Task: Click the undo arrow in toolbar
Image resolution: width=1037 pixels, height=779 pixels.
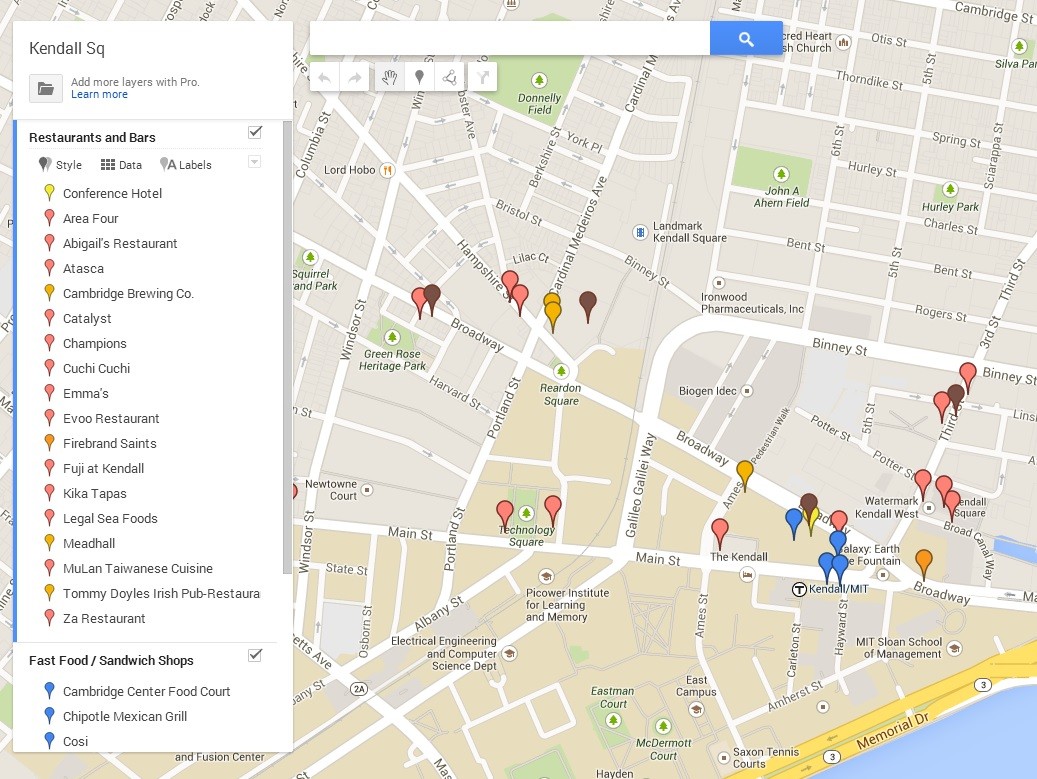Action: coord(325,77)
